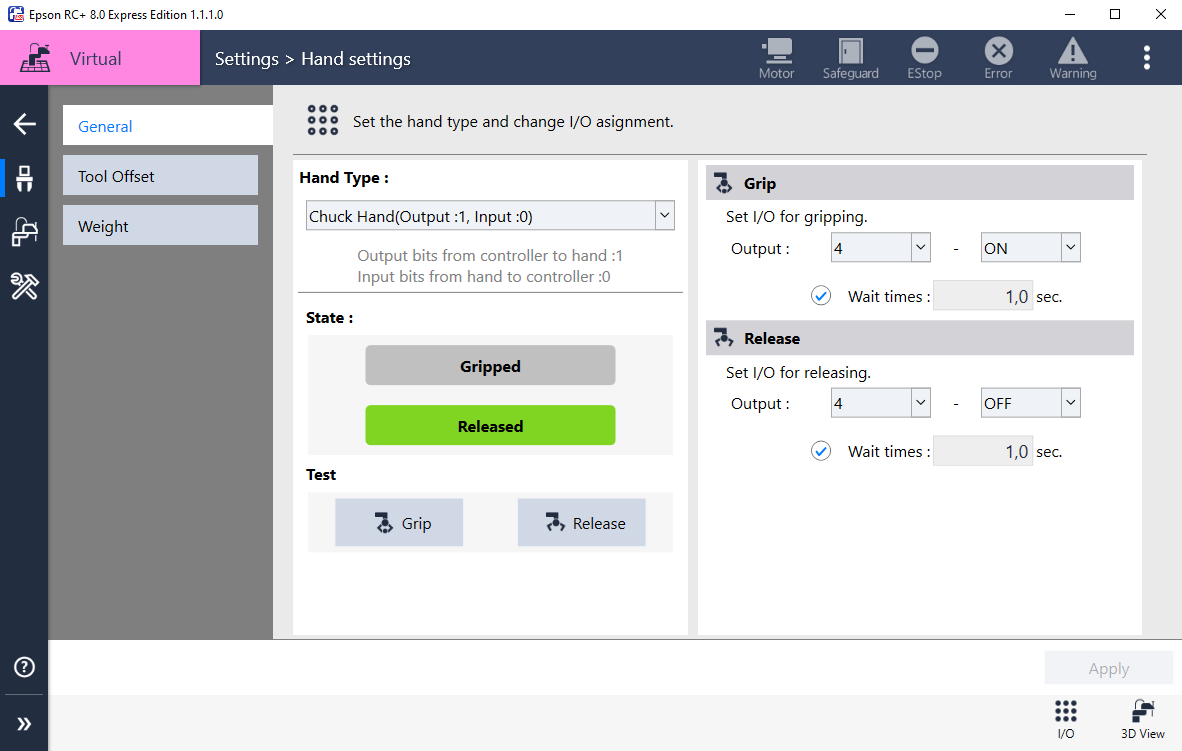
Task: Click the Settings breadcrumb link
Action: (x=247, y=59)
